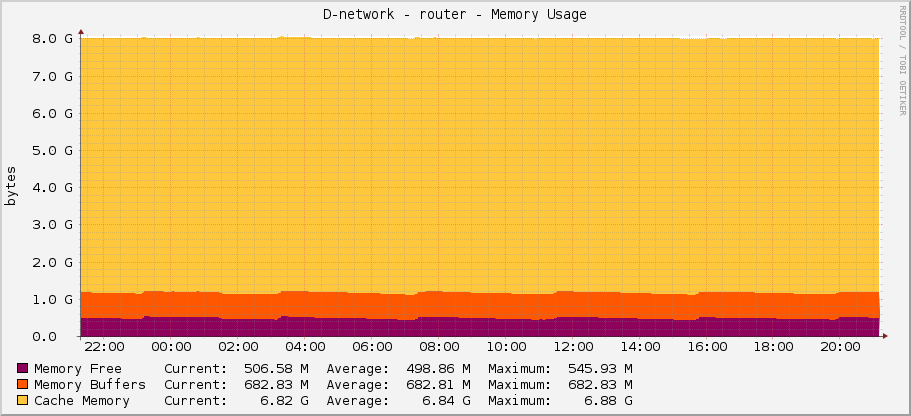
Task: Click the '06:00' time axis label
Action: [372, 347]
